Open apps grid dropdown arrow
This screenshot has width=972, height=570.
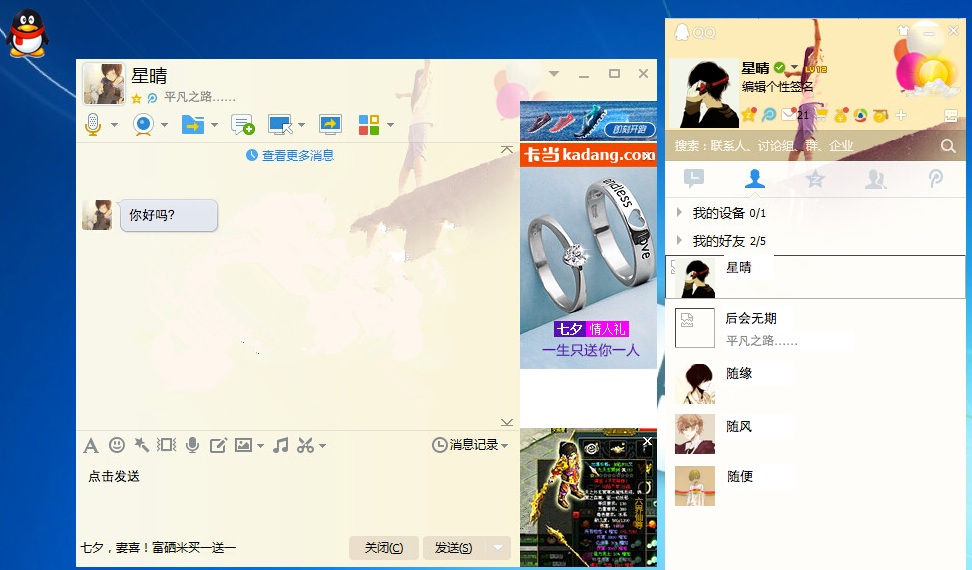click(x=391, y=125)
